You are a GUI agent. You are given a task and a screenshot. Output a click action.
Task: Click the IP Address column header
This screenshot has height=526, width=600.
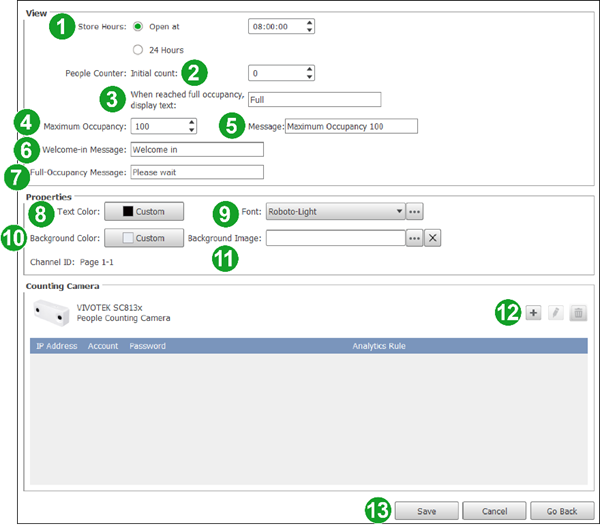(x=57, y=346)
